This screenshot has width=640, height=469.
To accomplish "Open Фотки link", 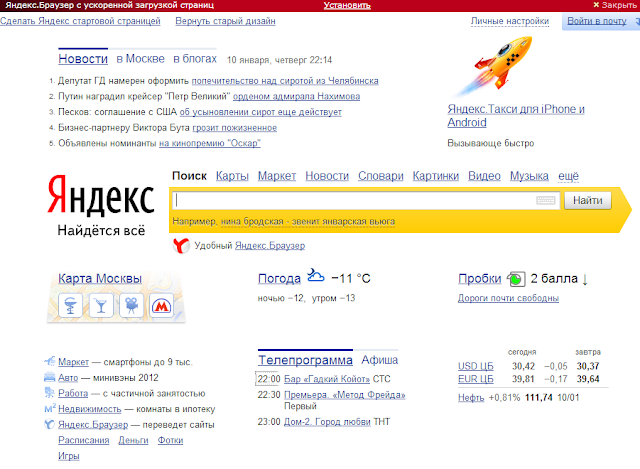I will pyautogui.click(x=170, y=440).
